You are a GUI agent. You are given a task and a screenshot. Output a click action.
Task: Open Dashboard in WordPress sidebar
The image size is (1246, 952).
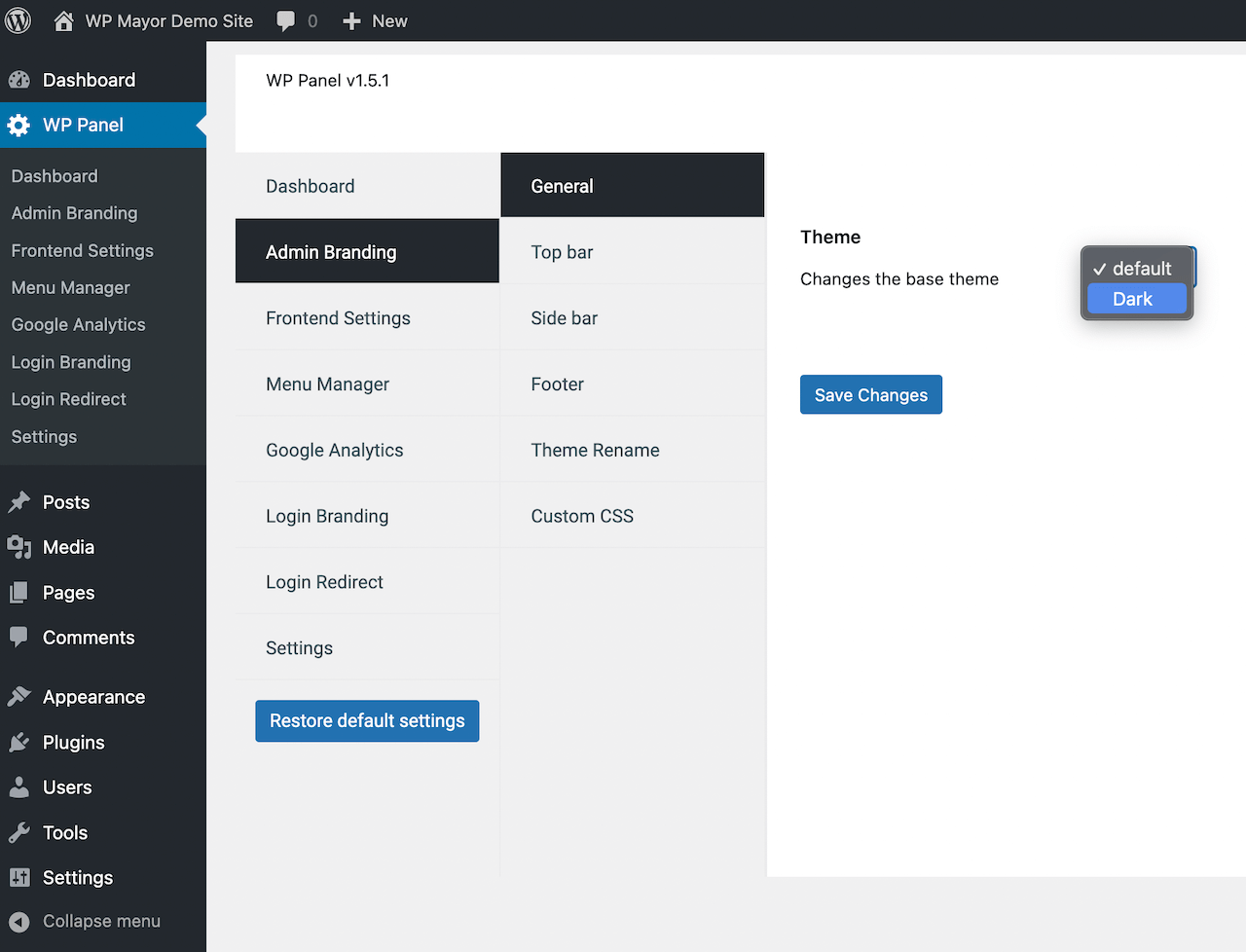coord(103,80)
